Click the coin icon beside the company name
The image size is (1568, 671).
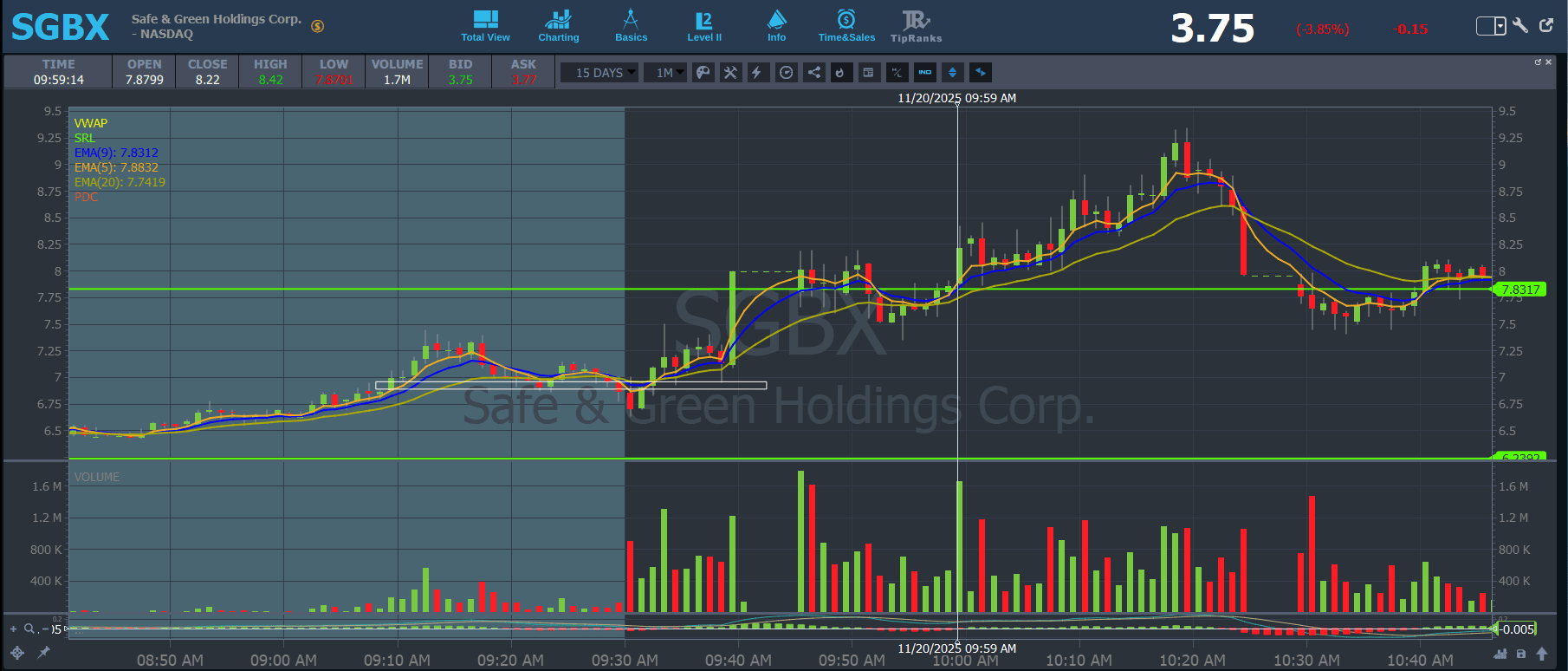[x=318, y=26]
